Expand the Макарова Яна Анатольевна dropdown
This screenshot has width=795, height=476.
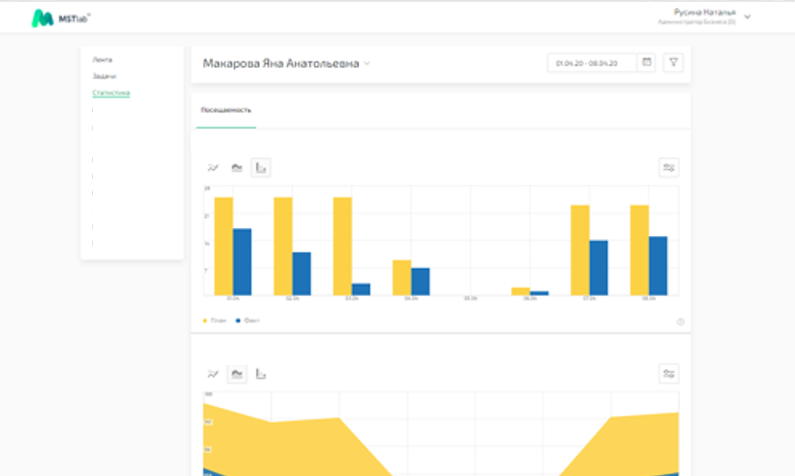367,63
